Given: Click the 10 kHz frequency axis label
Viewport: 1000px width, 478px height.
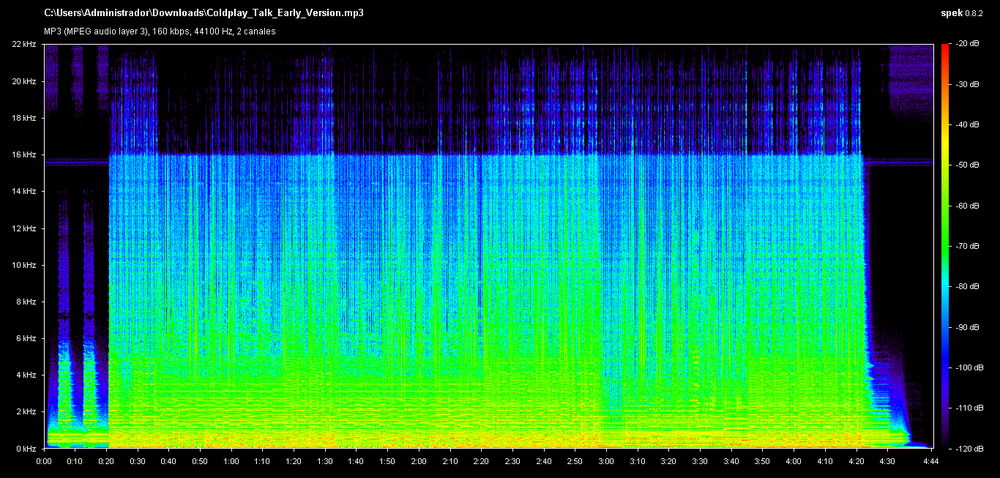Looking at the screenshot, I should (x=24, y=264).
